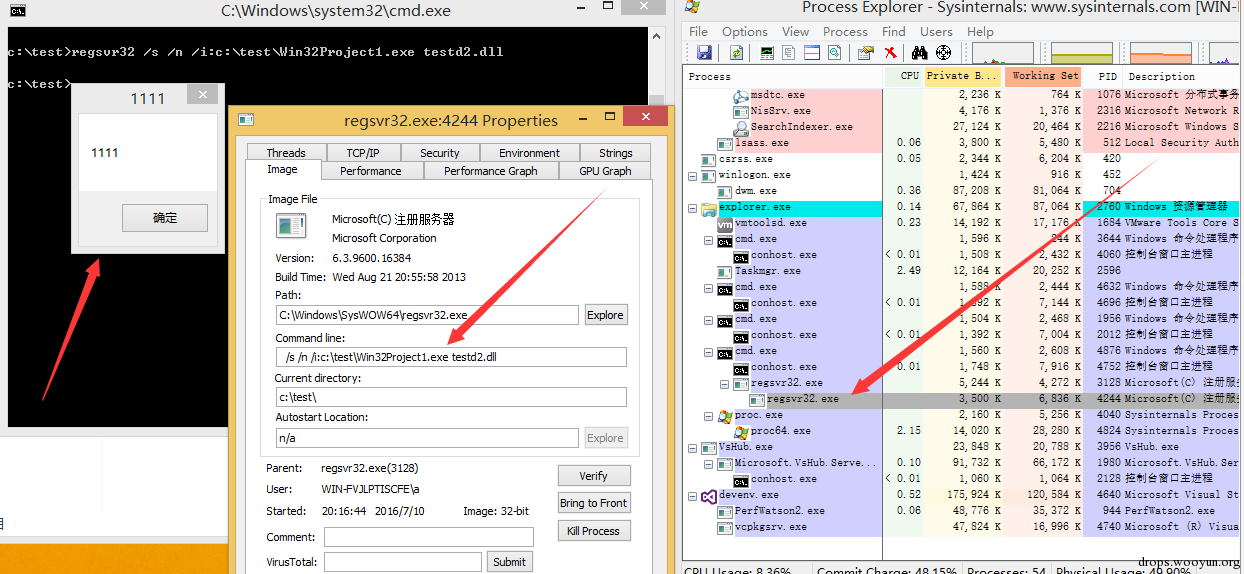Switch to the Security tab
Screen dimensions: 1244x574
tap(440, 153)
